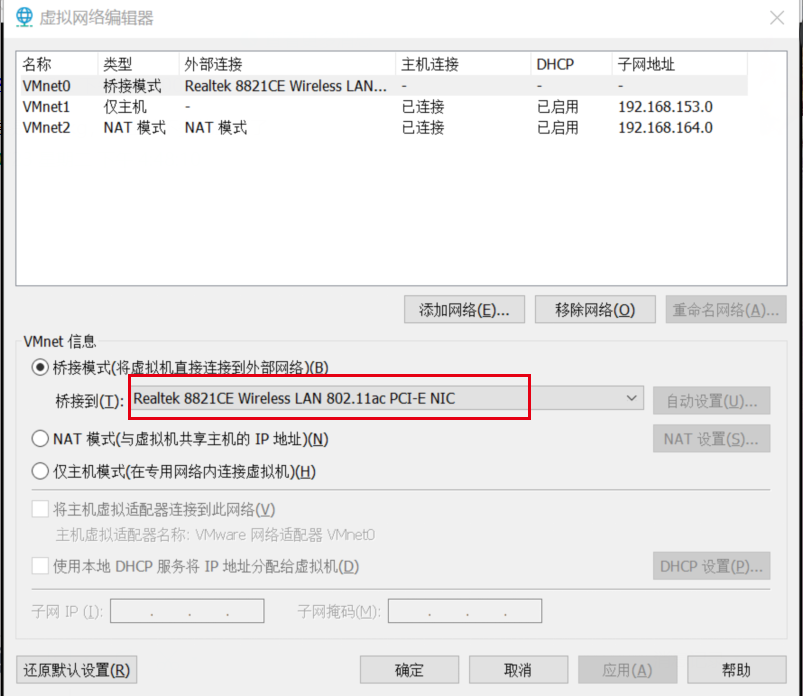The height and width of the screenshot is (696, 803).
Task: Click 仅主机 type cell of VMnet1
Action: click(x=125, y=107)
